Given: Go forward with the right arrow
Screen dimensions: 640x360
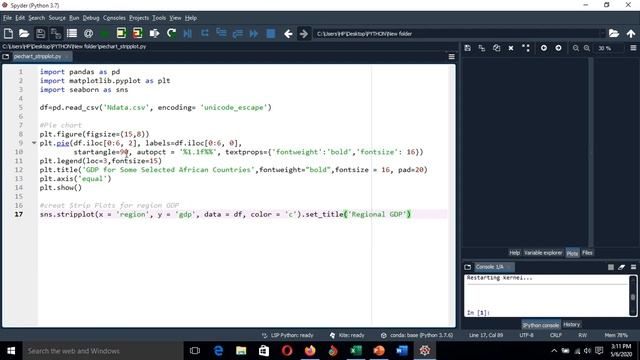Looking at the screenshot, I should tap(304, 34).
